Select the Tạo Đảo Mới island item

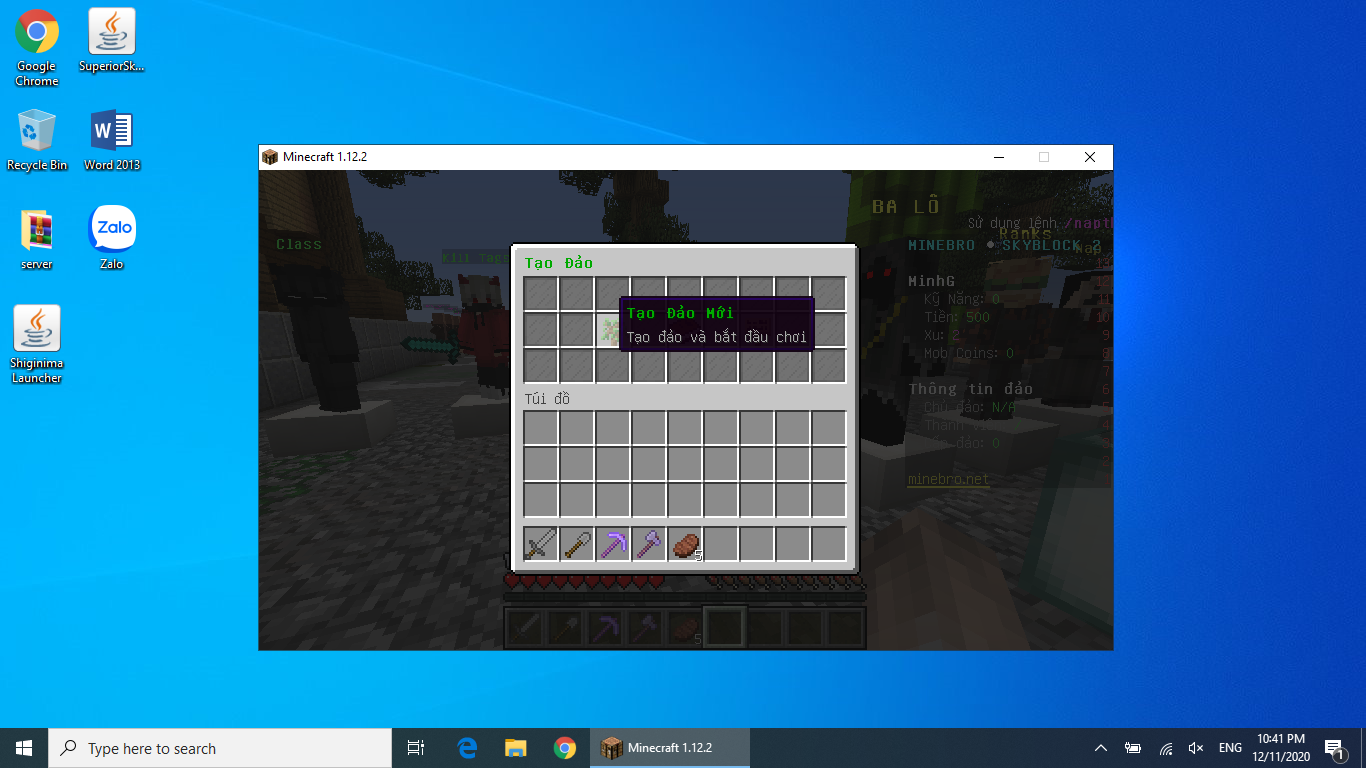coord(612,330)
